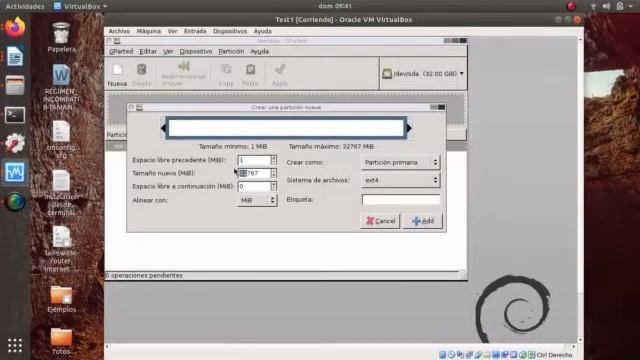Open the Entrada menu in VirtualBox
640x360 pixels.
pos(195,31)
